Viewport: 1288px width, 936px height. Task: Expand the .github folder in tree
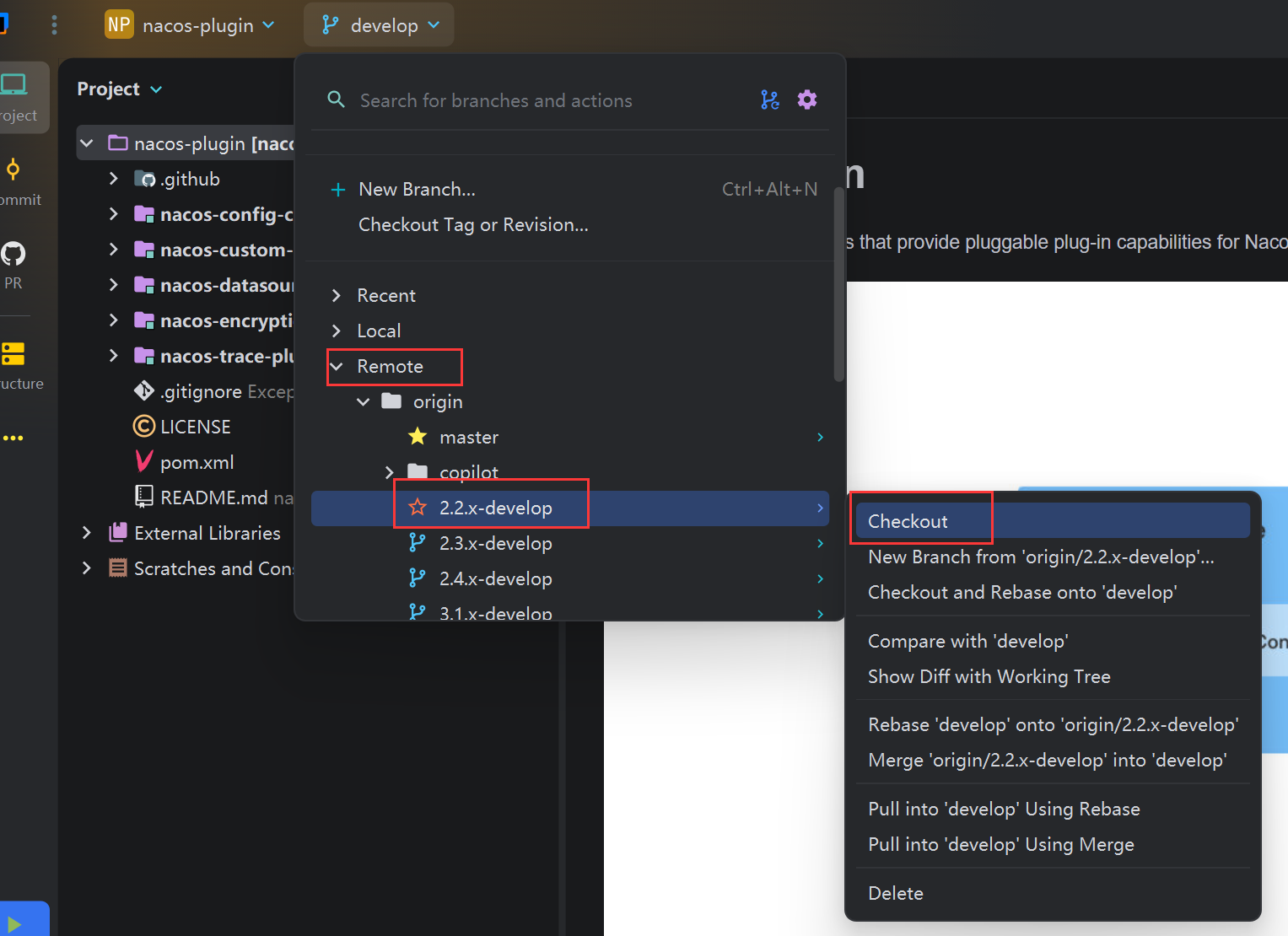(113, 179)
